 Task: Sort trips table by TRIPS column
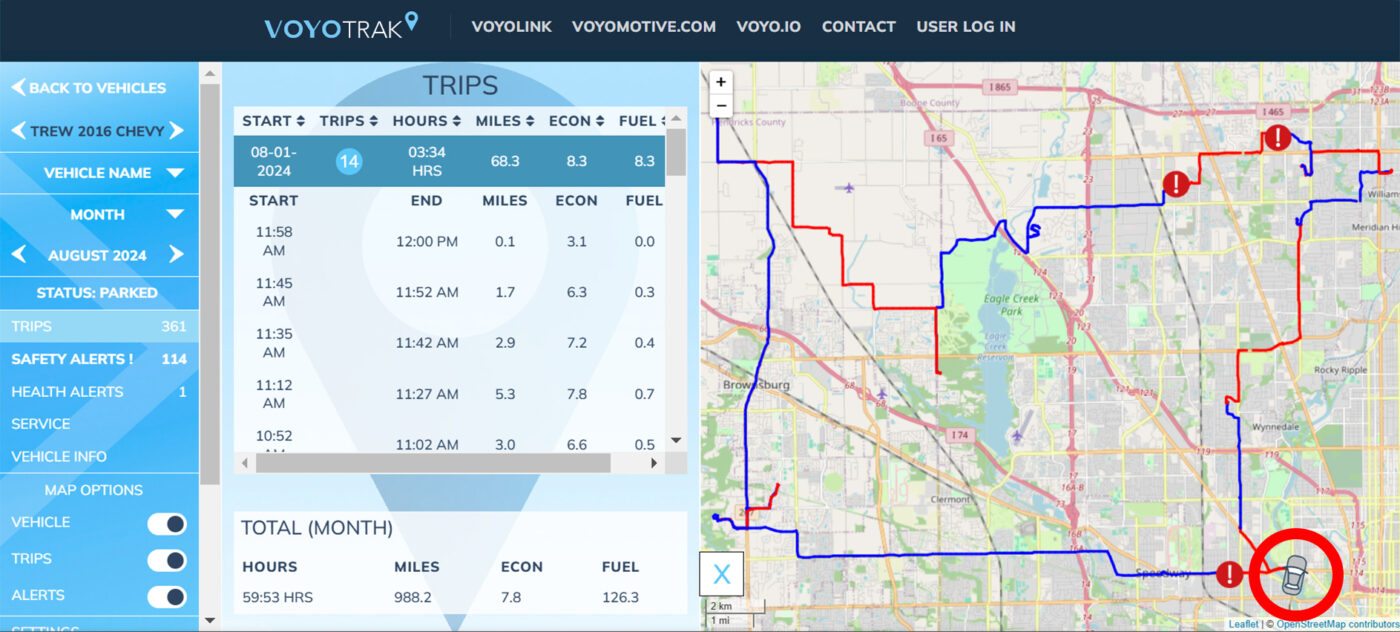pyautogui.click(x=349, y=121)
